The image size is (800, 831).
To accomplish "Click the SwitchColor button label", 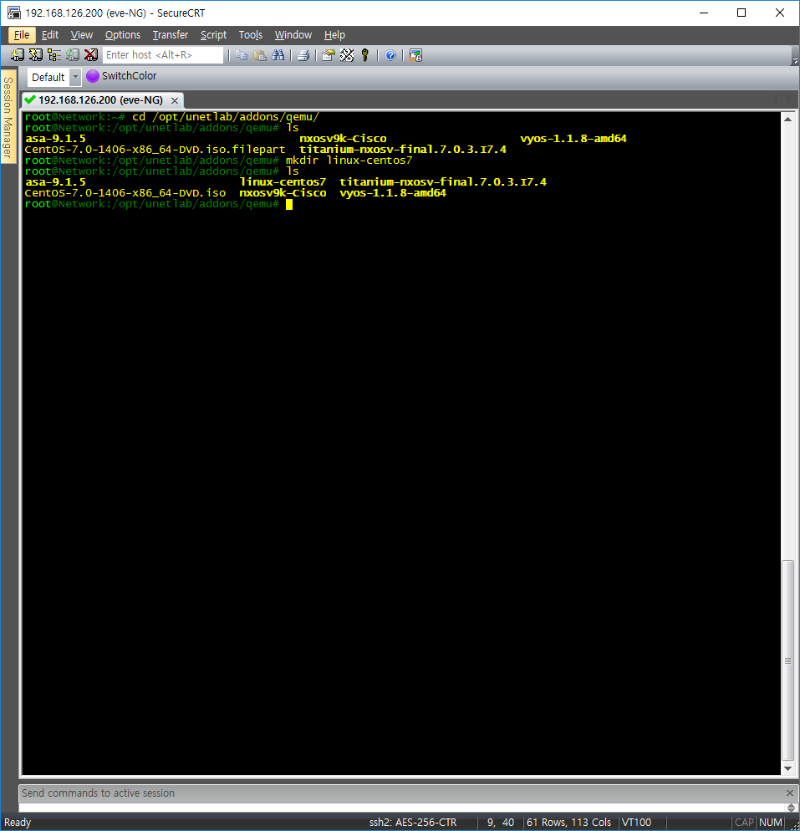I will [x=129, y=76].
